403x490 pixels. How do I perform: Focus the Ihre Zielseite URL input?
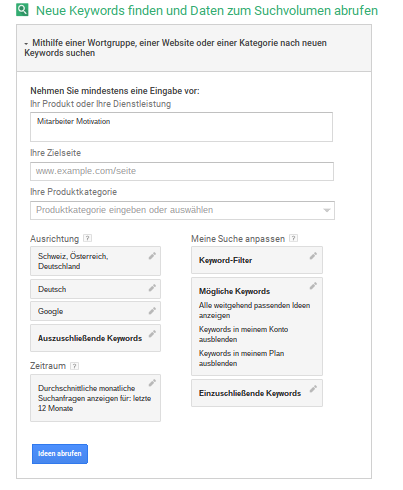click(182, 171)
